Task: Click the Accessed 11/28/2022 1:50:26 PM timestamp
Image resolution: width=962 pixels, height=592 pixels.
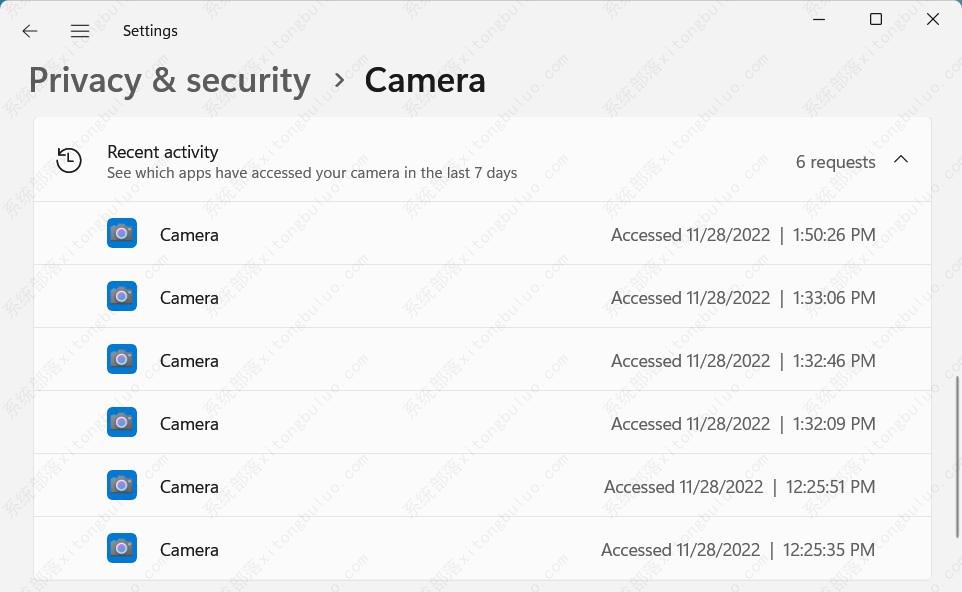Action: pyautogui.click(x=743, y=234)
